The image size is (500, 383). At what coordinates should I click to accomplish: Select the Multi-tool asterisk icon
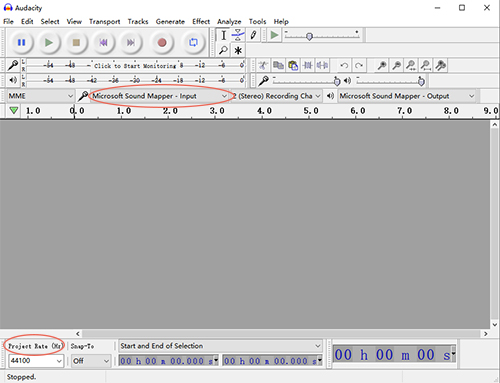(x=238, y=50)
